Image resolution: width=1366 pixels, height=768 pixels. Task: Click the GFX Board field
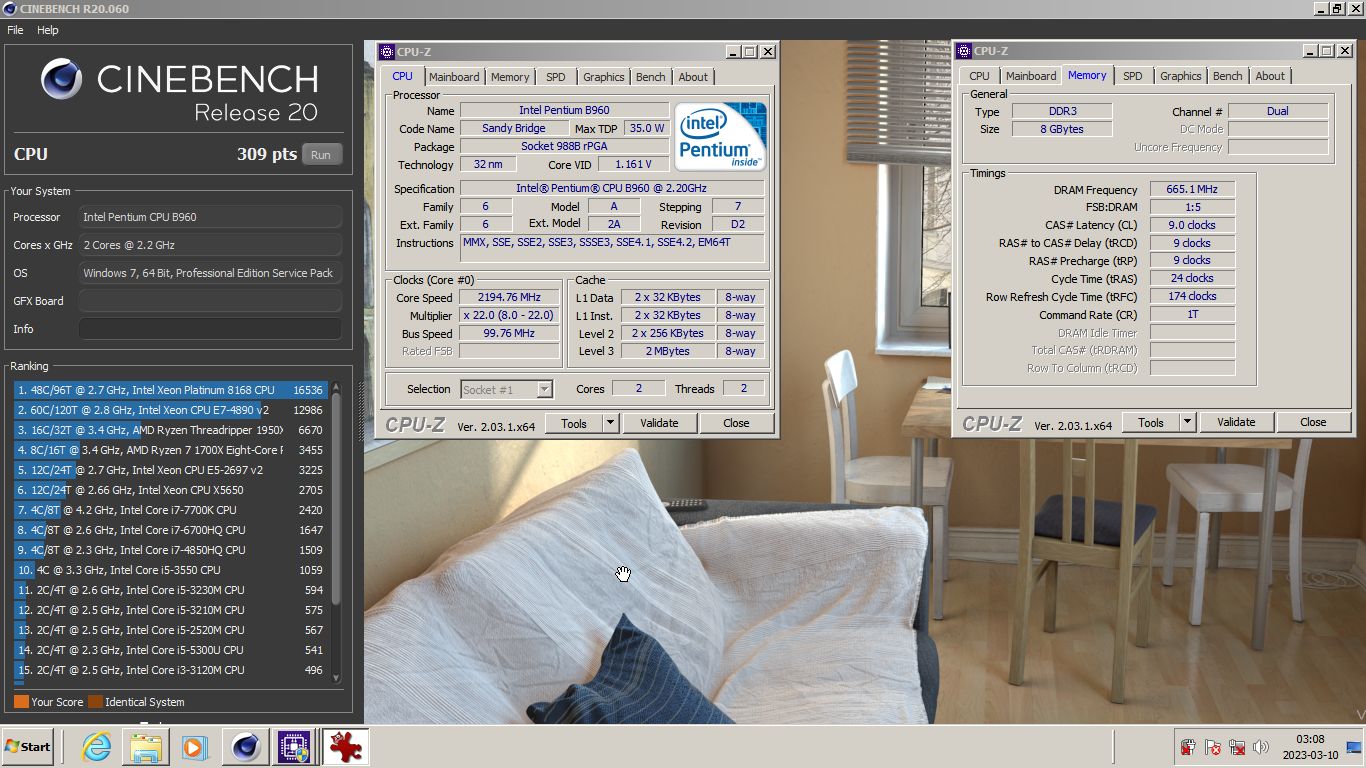coord(210,301)
